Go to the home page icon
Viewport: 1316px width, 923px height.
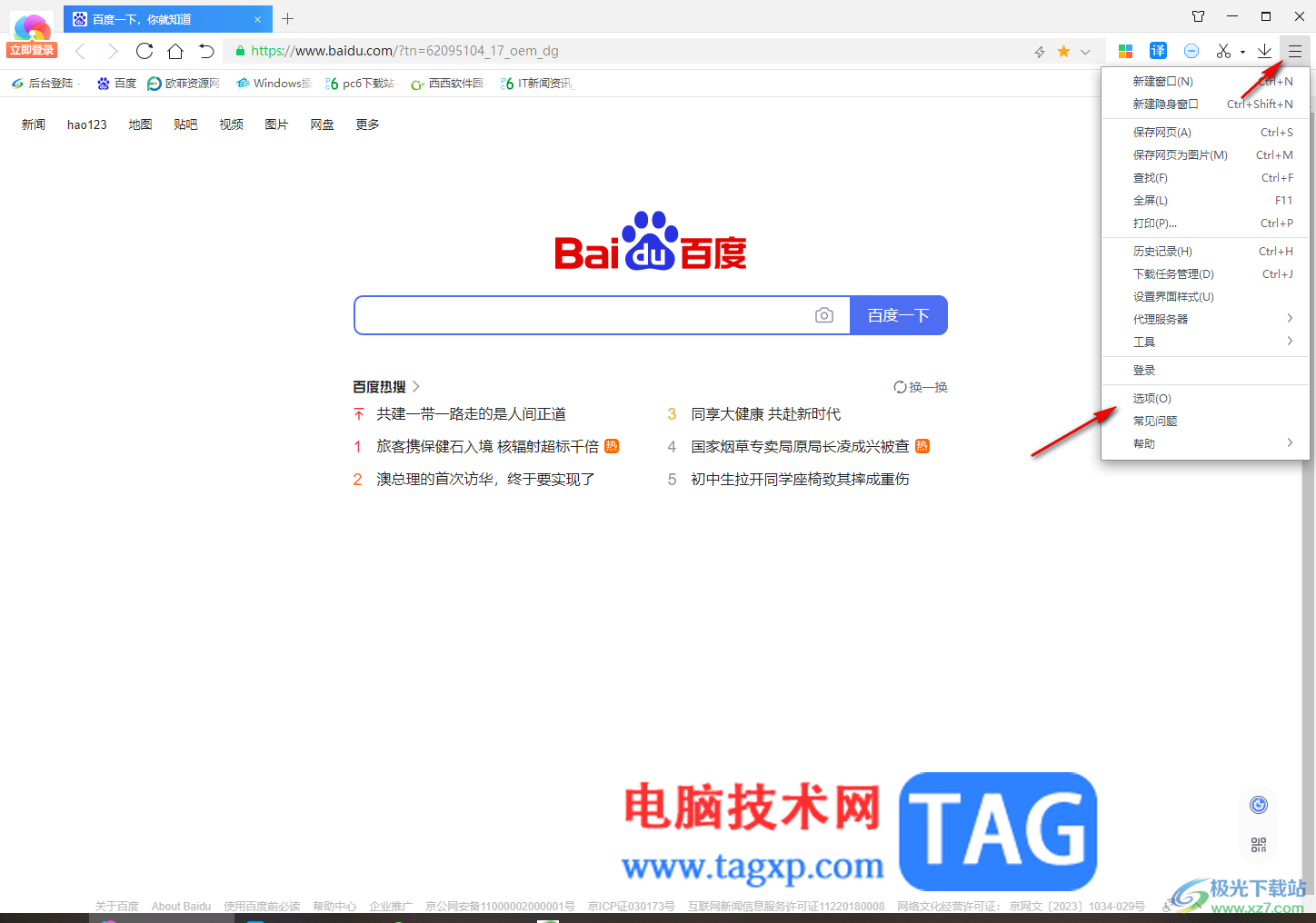tap(175, 51)
